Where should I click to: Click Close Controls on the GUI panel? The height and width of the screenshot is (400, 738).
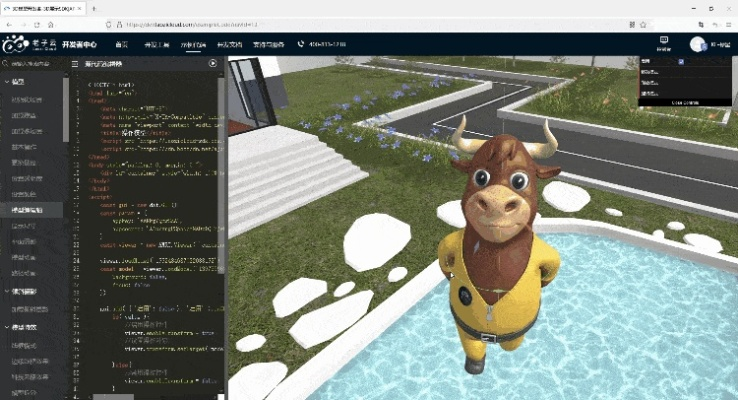click(685, 103)
